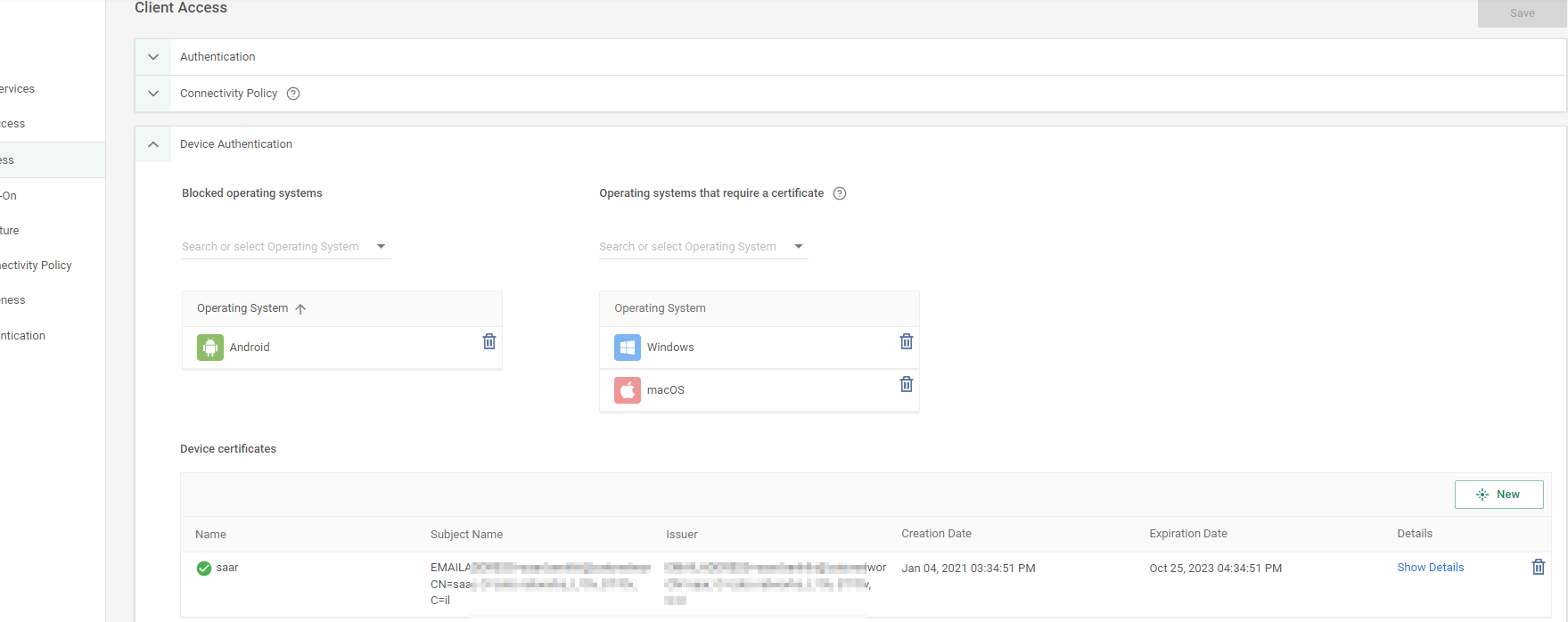Expand the Connectivity Policy section
The width and height of the screenshot is (1568, 622).
(153, 94)
